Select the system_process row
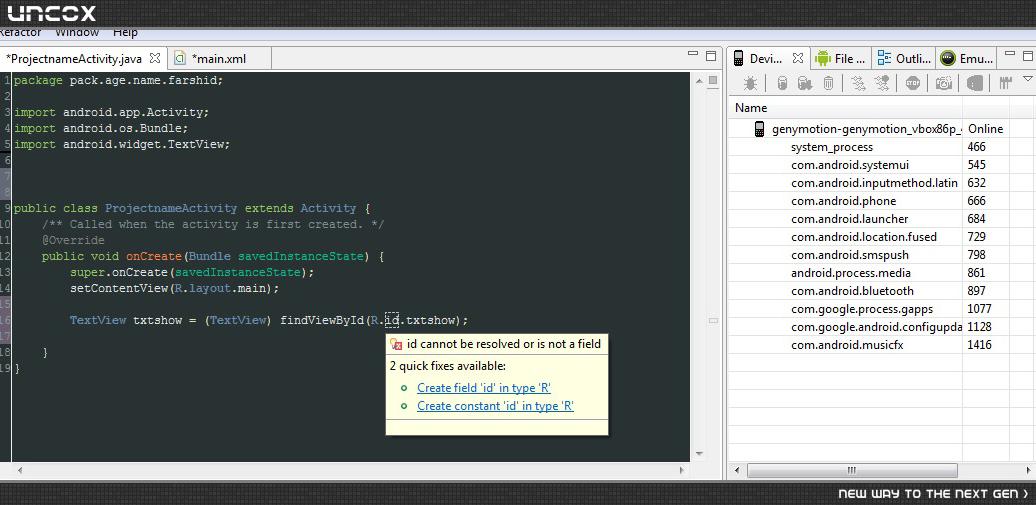1036x505 pixels. click(832, 147)
